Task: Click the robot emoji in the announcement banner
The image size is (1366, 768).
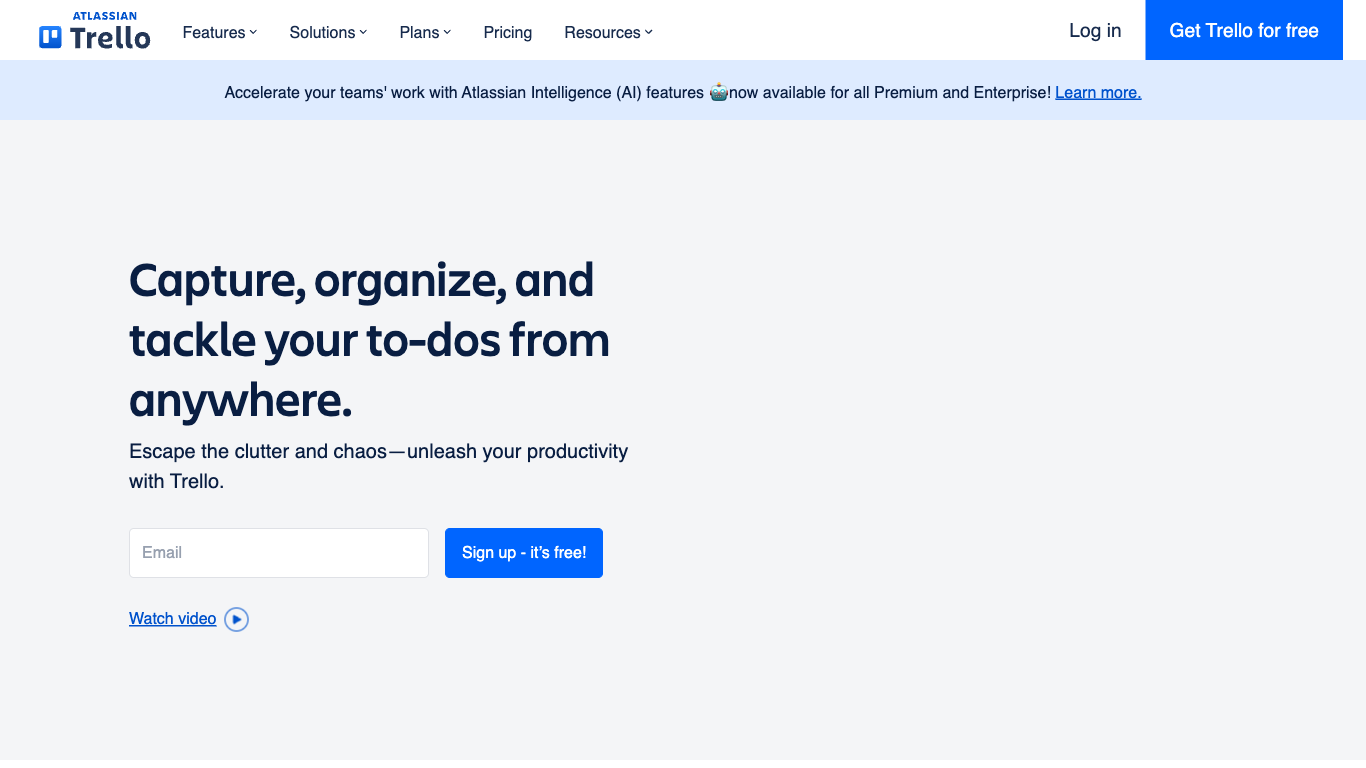Action: pos(718,92)
